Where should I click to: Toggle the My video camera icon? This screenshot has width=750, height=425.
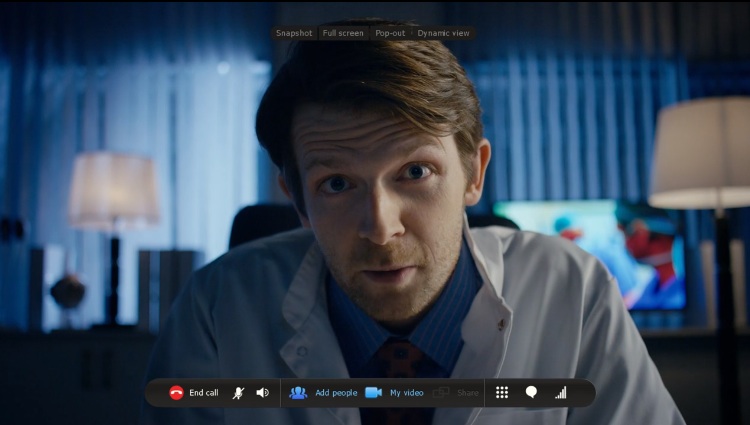click(374, 392)
